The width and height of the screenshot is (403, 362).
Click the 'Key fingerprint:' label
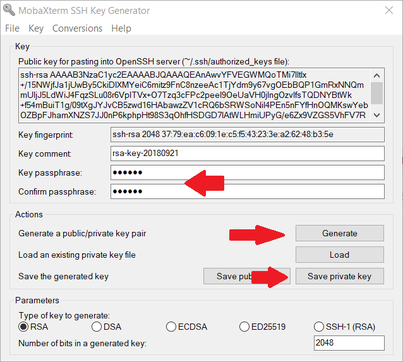click(46, 135)
